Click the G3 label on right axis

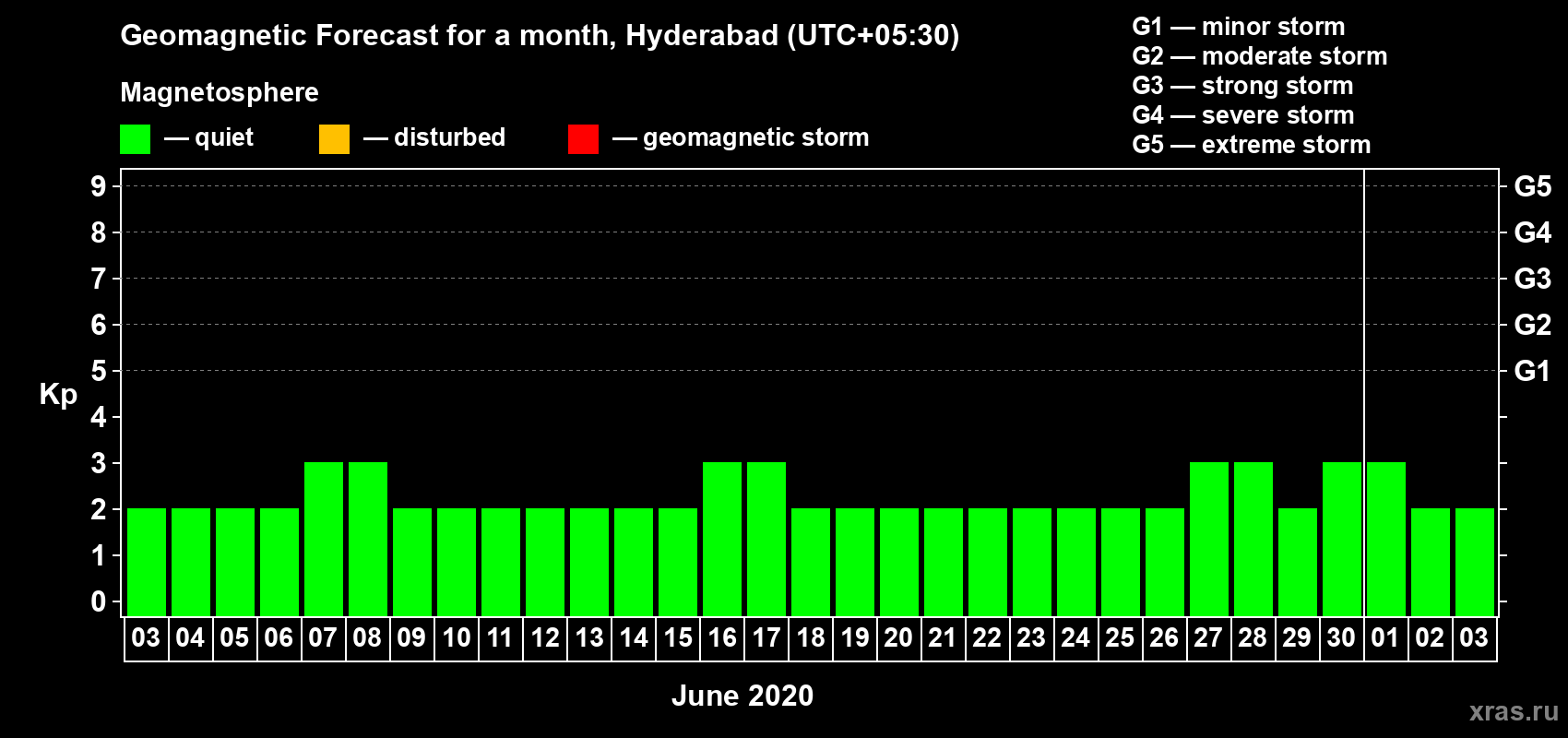point(1533,279)
